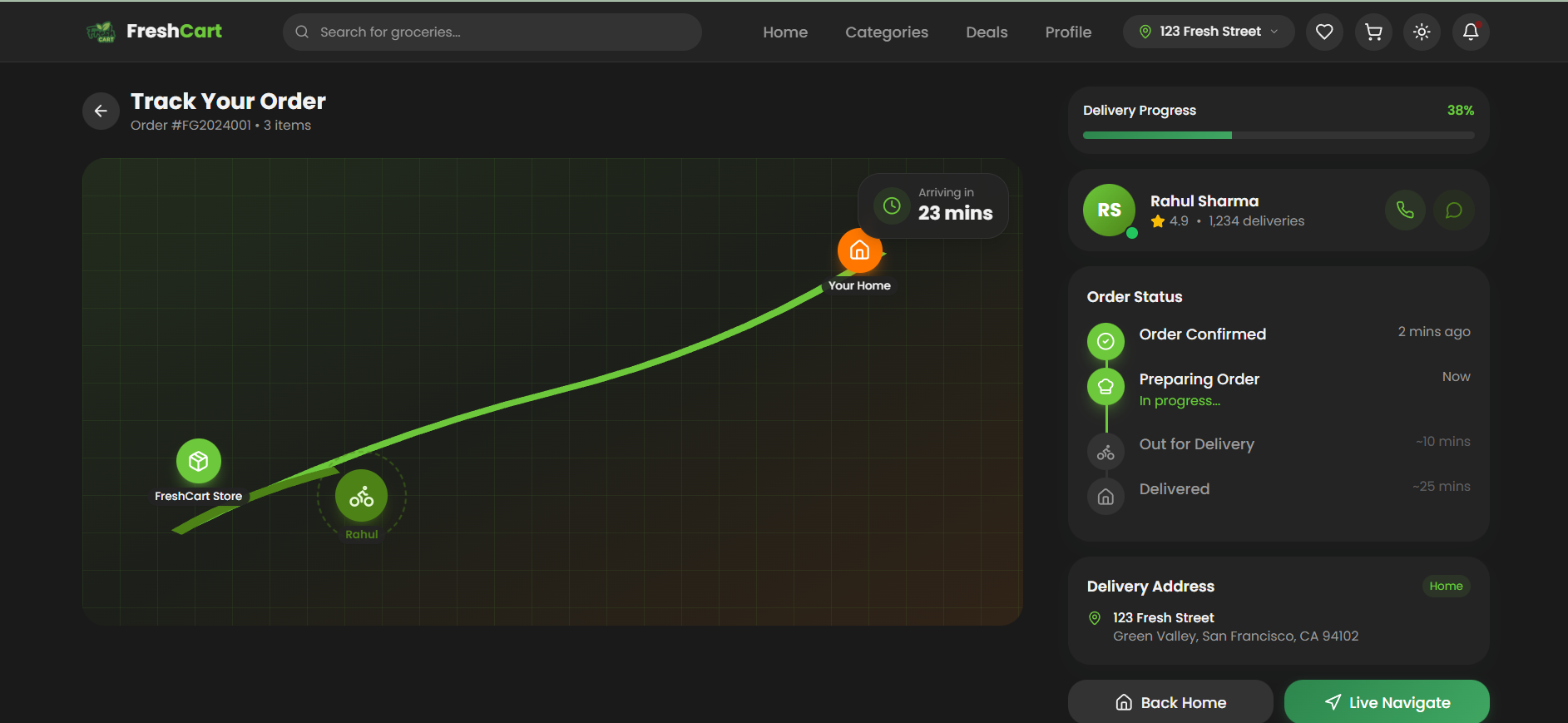This screenshot has height=723, width=1568.
Task: Message Rahul Sharma with chat icon
Action: (1453, 210)
